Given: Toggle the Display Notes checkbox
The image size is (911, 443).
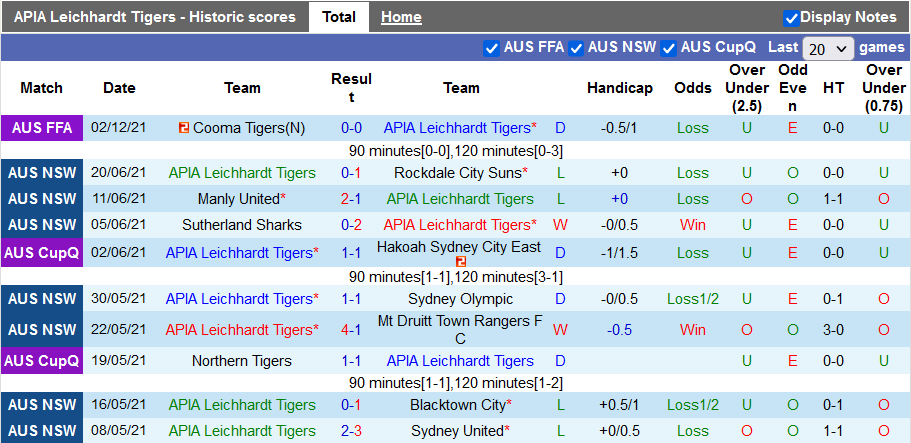Looking at the screenshot, I should click(791, 18).
